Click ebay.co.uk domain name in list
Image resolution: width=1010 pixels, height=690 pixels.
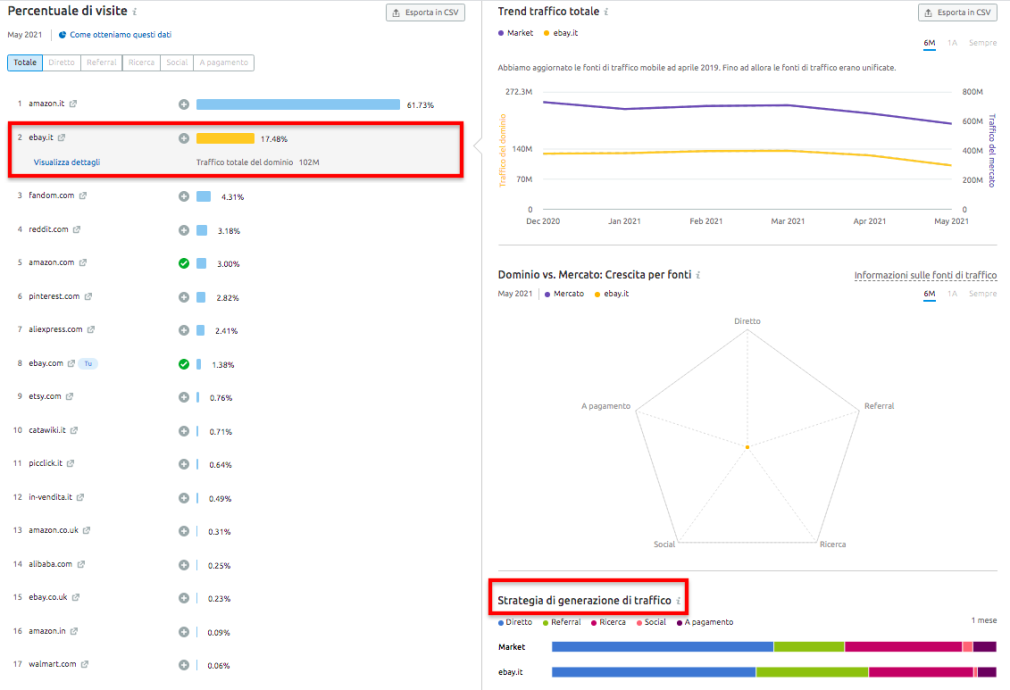[48, 597]
